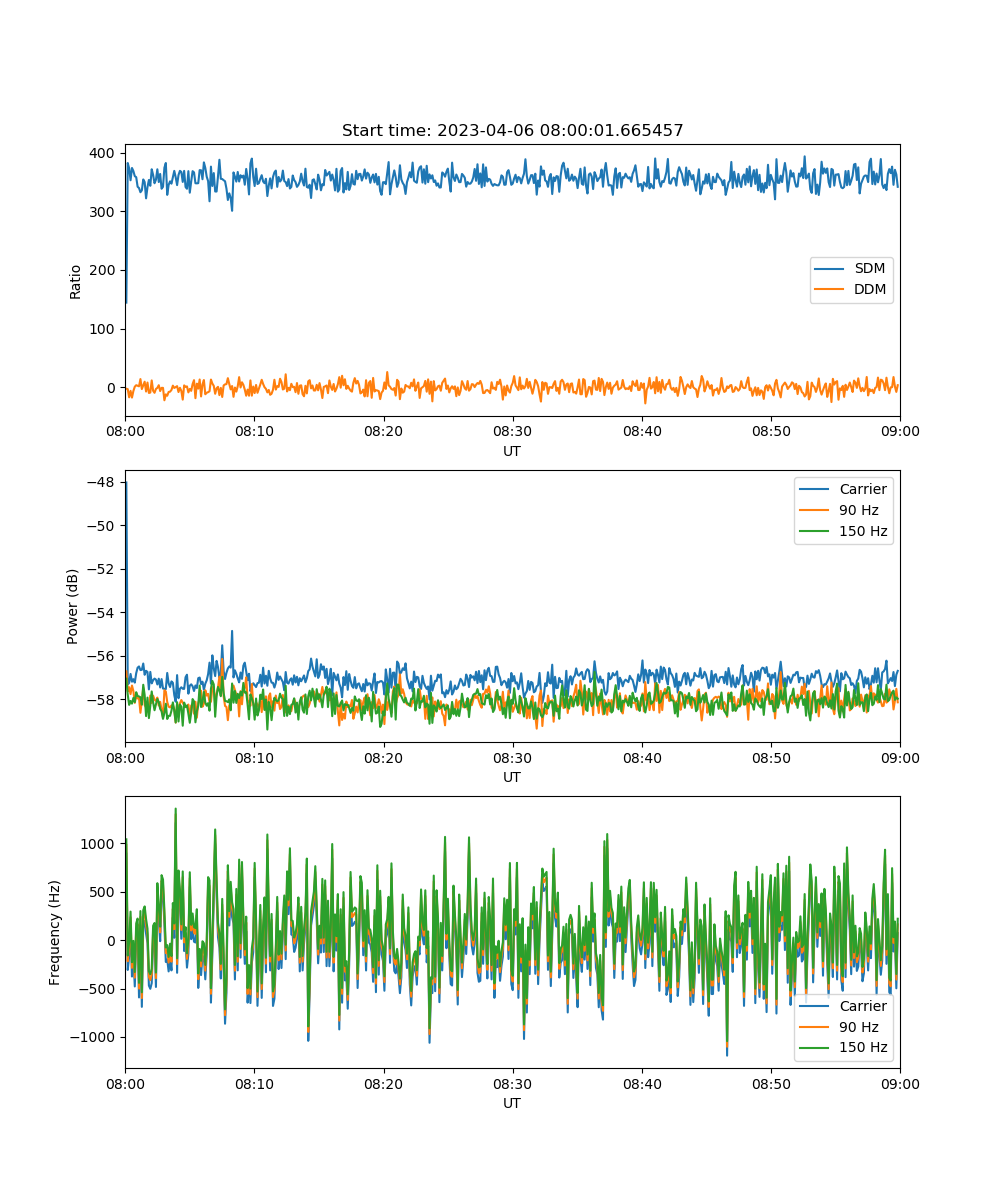The image size is (1000, 1200).
Task: Click the 100 tick on Ratio axis
Action: coord(104,329)
